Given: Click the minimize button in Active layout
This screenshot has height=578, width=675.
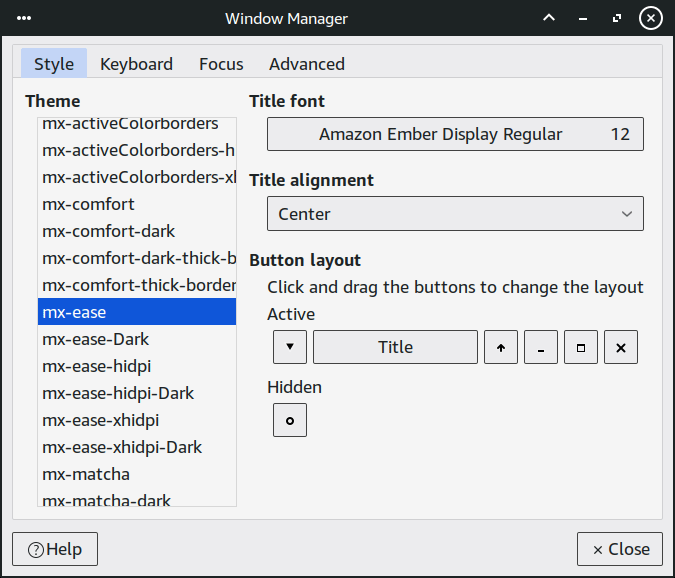Looking at the screenshot, I should pos(540,347).
